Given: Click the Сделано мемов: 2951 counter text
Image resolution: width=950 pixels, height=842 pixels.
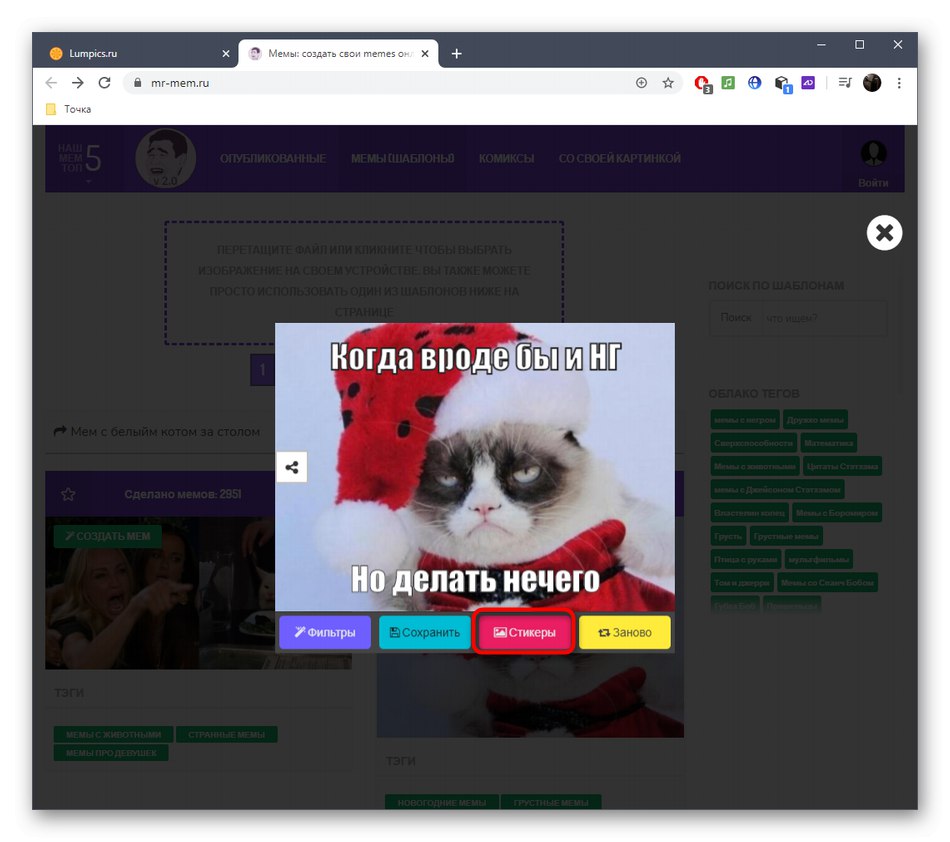Looking at the screenshot, I should click(x=183, y=494).
